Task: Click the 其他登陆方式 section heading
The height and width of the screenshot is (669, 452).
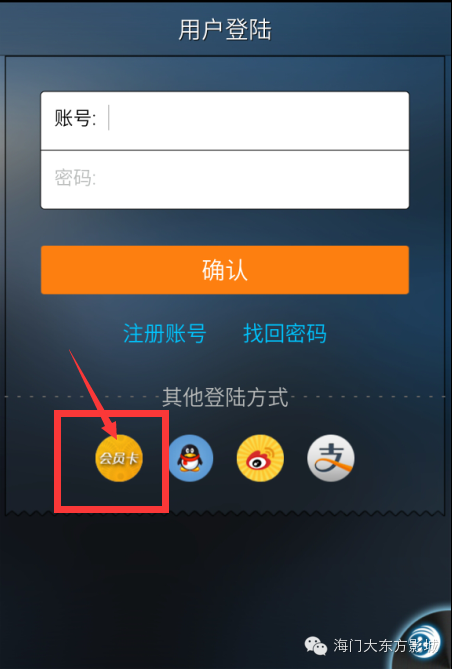Action: 225,397
